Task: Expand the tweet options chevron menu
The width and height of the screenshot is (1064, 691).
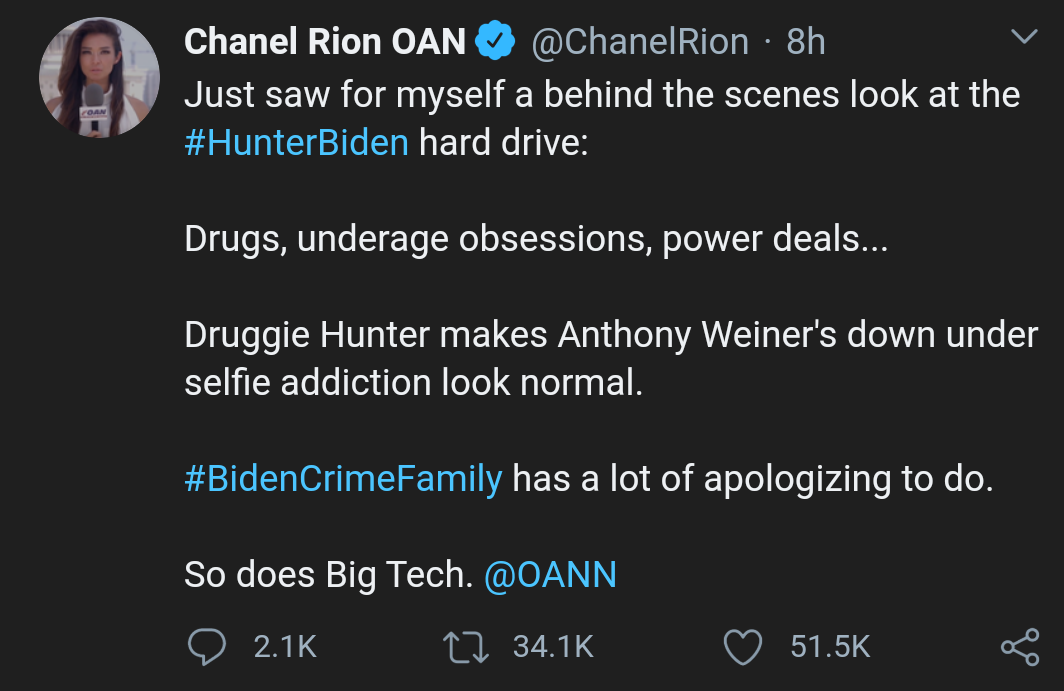Action: click(x=1024, y=36)
